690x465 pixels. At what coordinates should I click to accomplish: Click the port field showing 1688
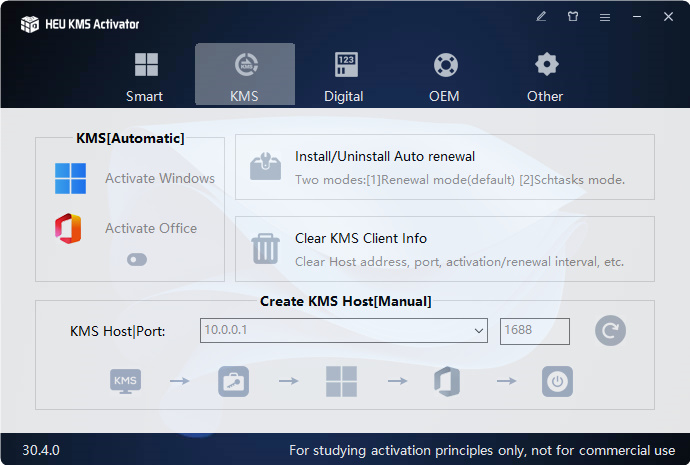pyautogui.click(x=535, y=331)
